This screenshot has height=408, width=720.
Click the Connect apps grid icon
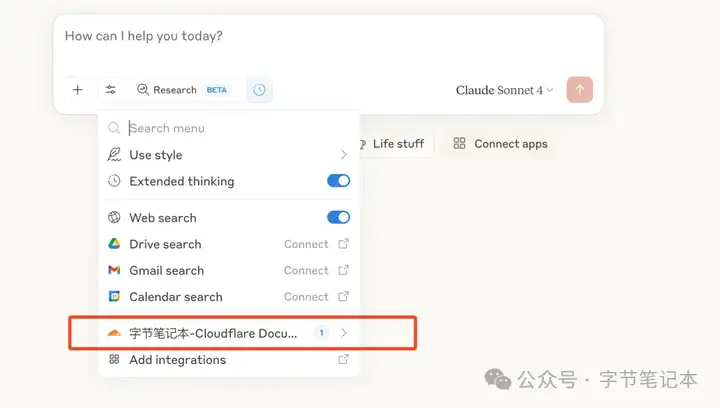click(459, 144)
